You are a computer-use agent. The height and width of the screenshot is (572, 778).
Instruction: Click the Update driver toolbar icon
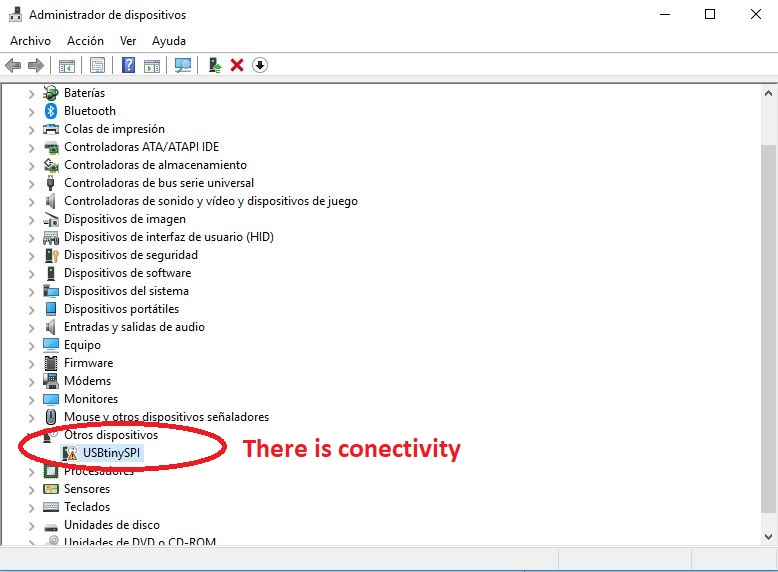(x=215, y=65)
